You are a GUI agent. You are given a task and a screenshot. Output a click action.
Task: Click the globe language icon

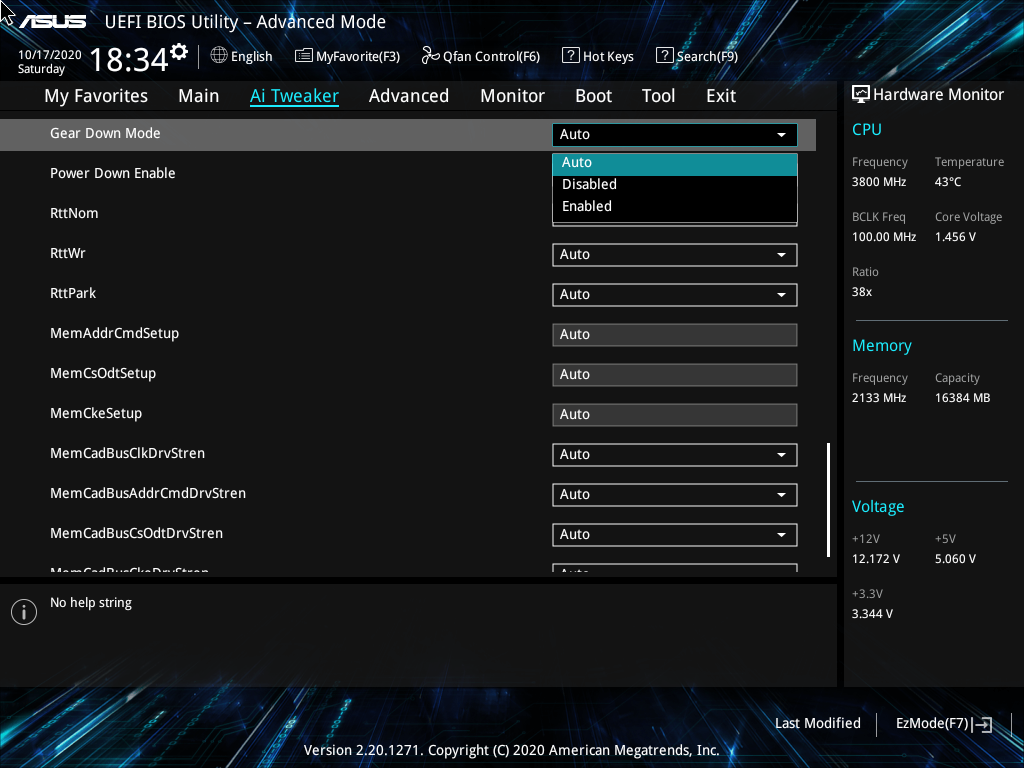click(219, 56)
